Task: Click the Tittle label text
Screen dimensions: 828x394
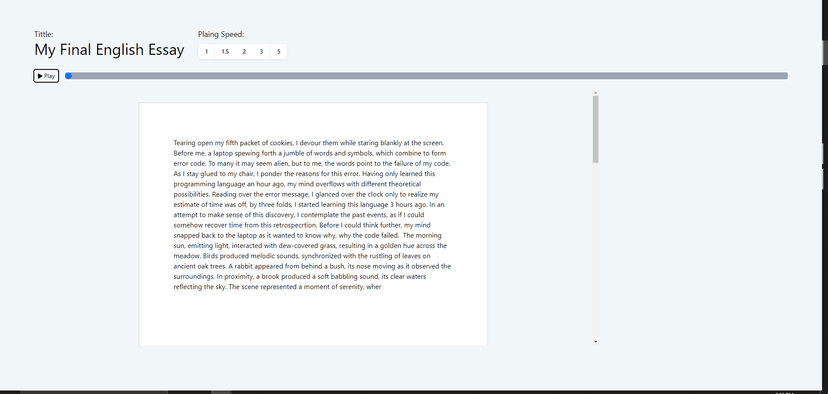Action: 44,34
